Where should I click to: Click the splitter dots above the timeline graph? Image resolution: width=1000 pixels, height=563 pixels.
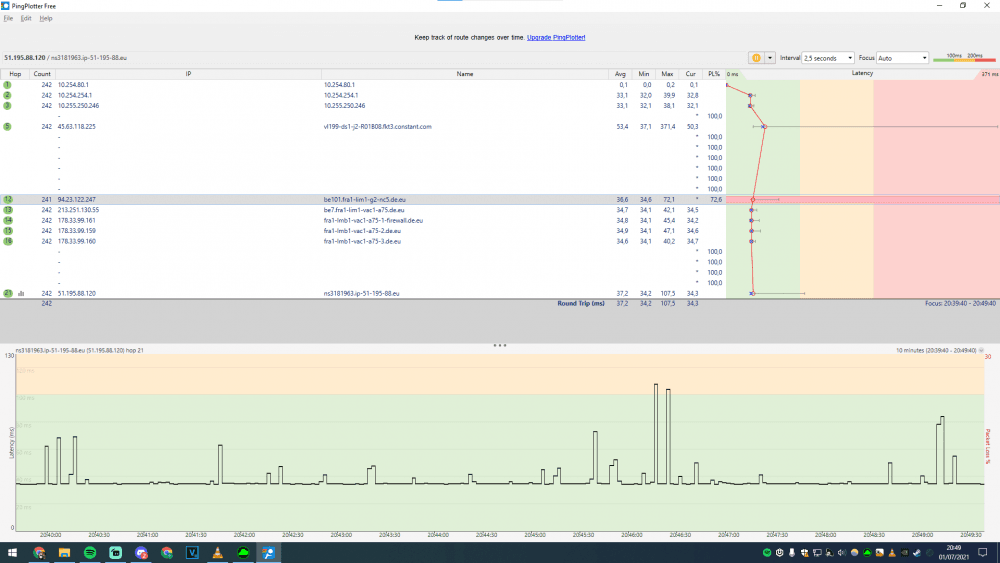click(x=500, y=345)
